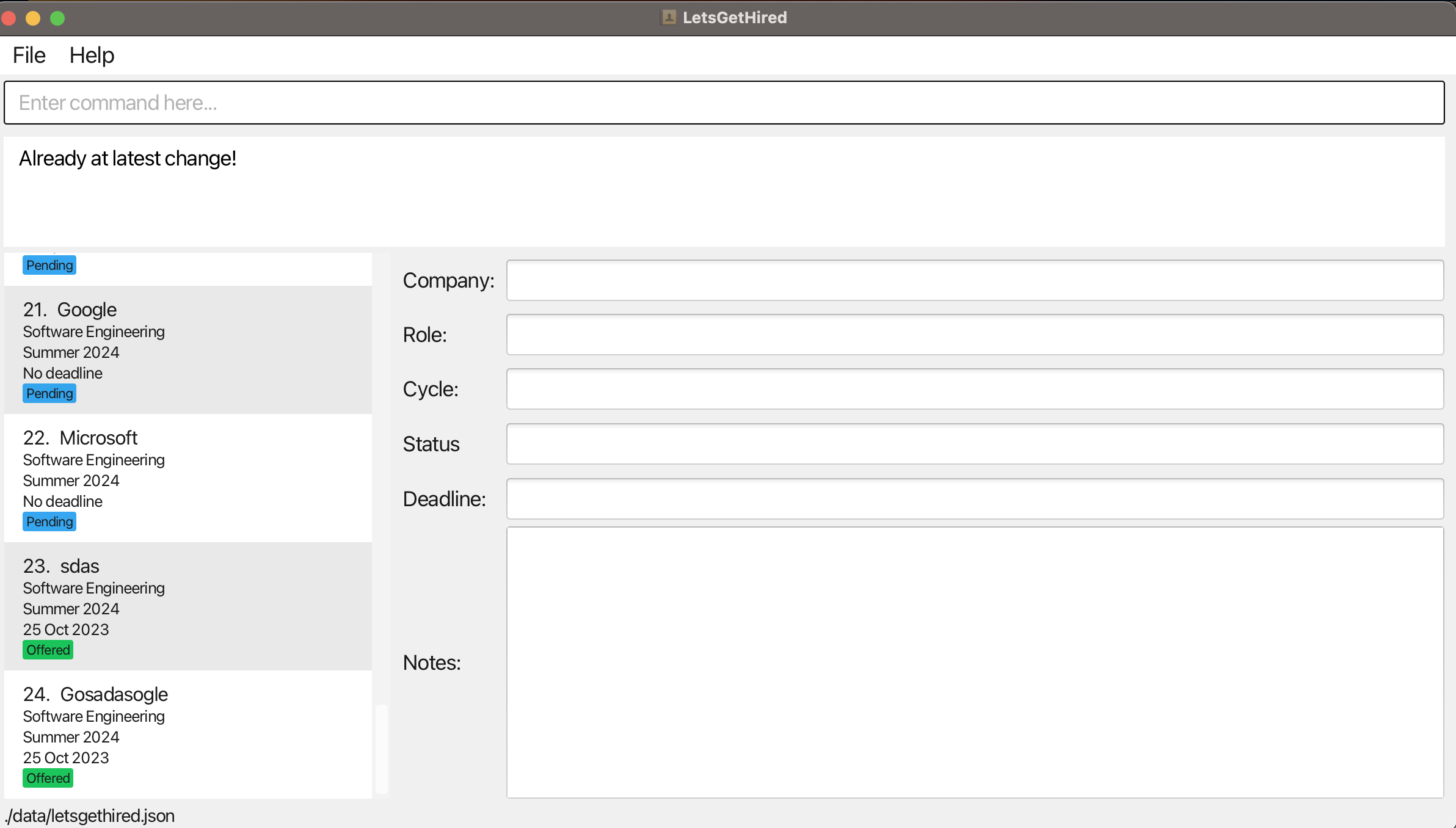This screenshot has height=828, width=1456.
Task: Click the Pending tag on Google
Action: 49,393
